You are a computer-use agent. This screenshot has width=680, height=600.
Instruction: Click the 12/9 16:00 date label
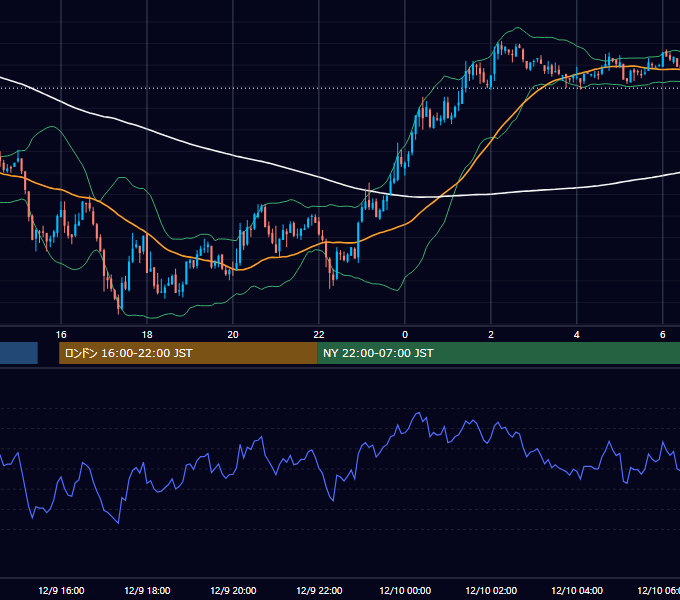(x=61, y=590)
